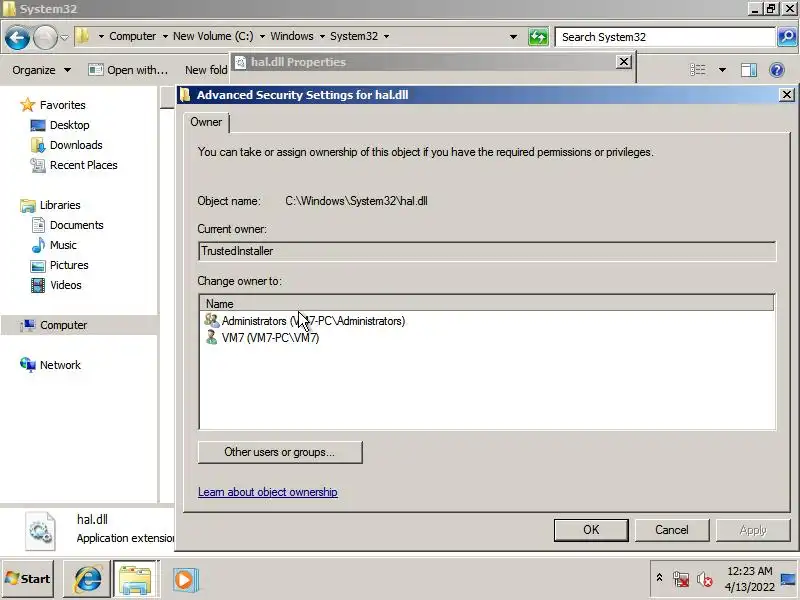This screenshot has height=600, width=800.
Task: Select Favorites in the navigation pane
Action: tap(53, 105)
